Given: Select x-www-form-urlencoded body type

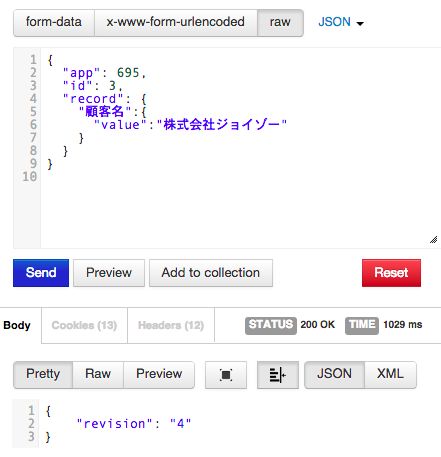Looking at the screenshot, I should tap(176, 22).
